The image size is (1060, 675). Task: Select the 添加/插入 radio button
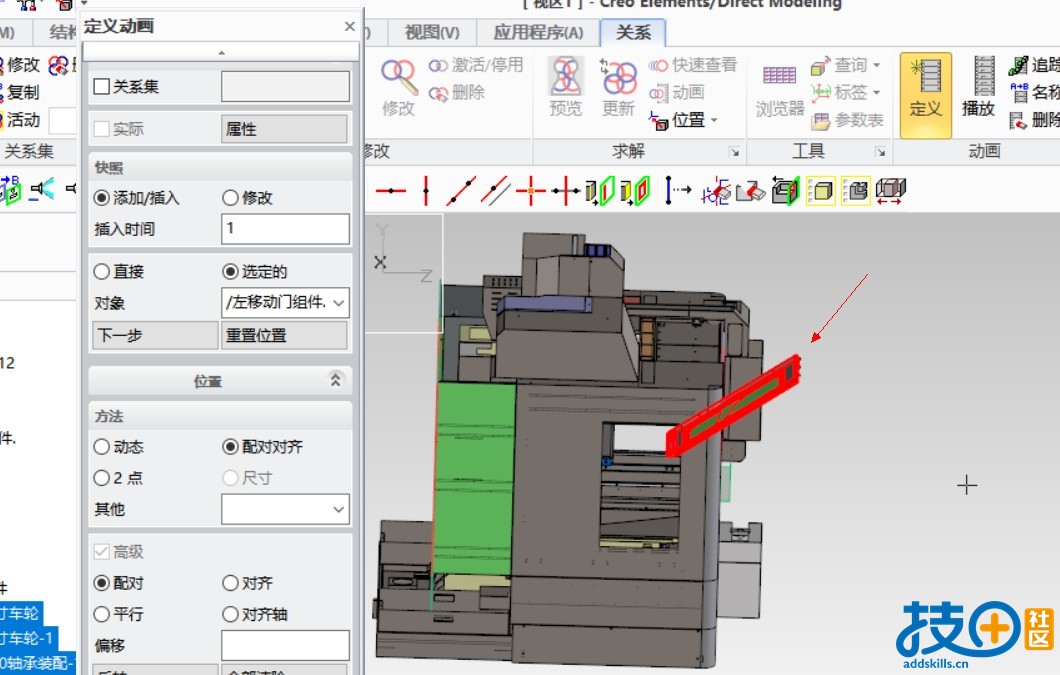coord(101,197)
